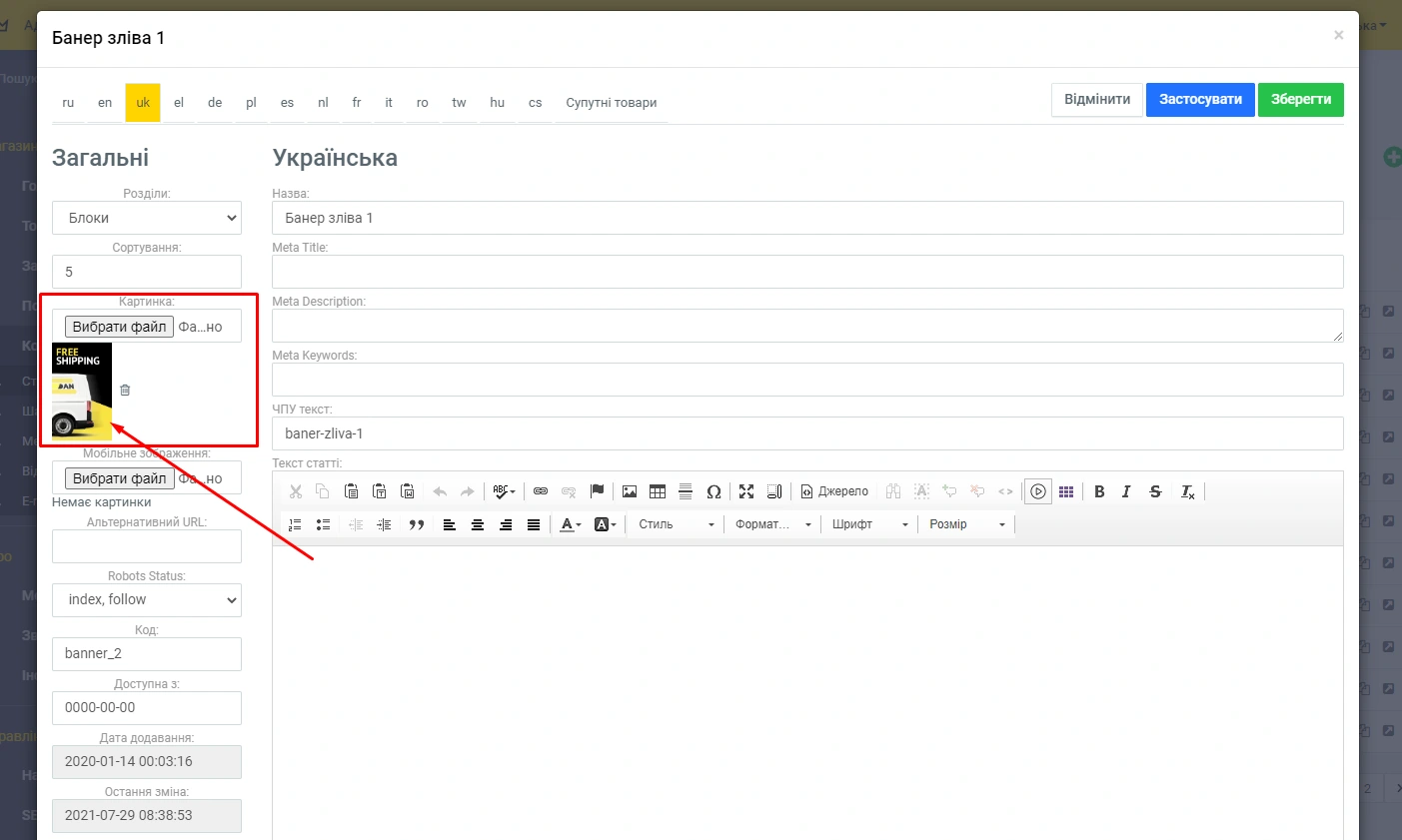Viewport: 1402px width, 840px height.
Task: Toggle italic formatting
Action: tap(1126, 491)
